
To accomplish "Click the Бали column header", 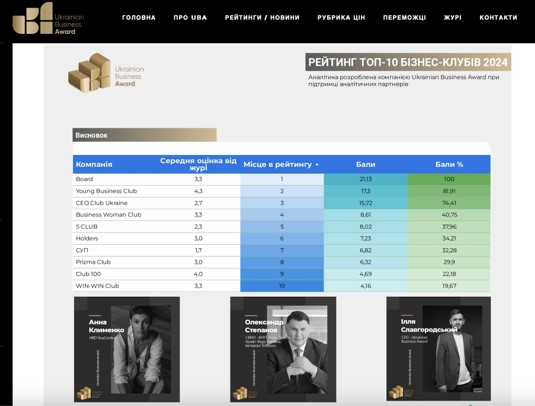I will pos(365,164).
